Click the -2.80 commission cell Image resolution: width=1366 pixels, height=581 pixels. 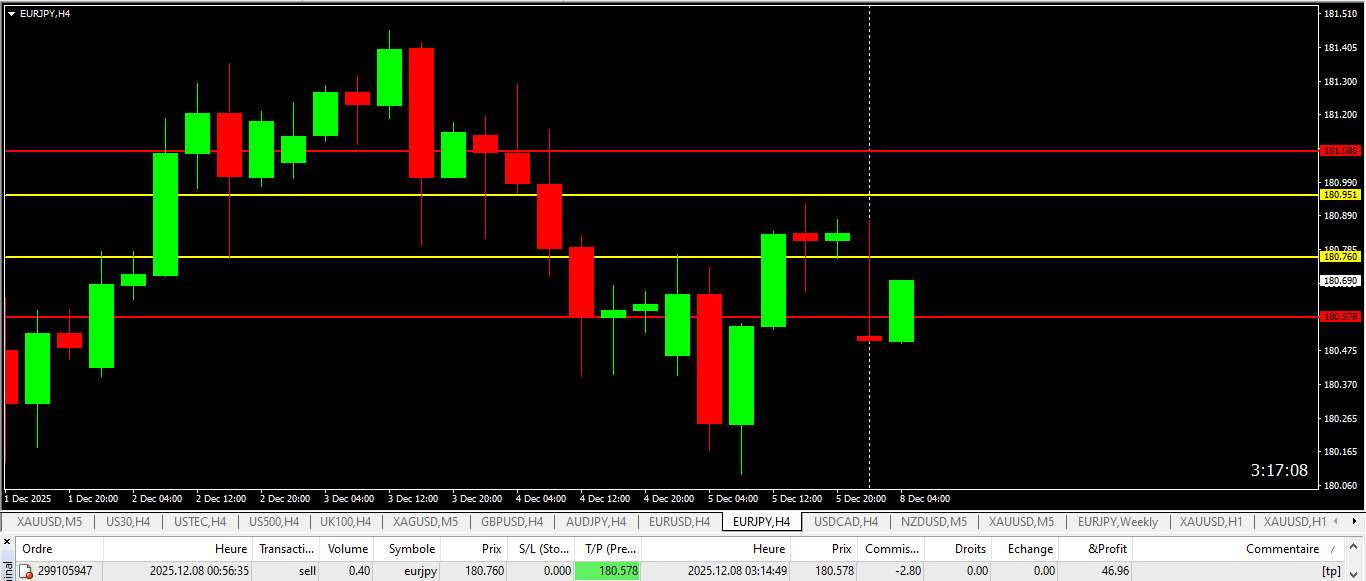coord(908,571)
